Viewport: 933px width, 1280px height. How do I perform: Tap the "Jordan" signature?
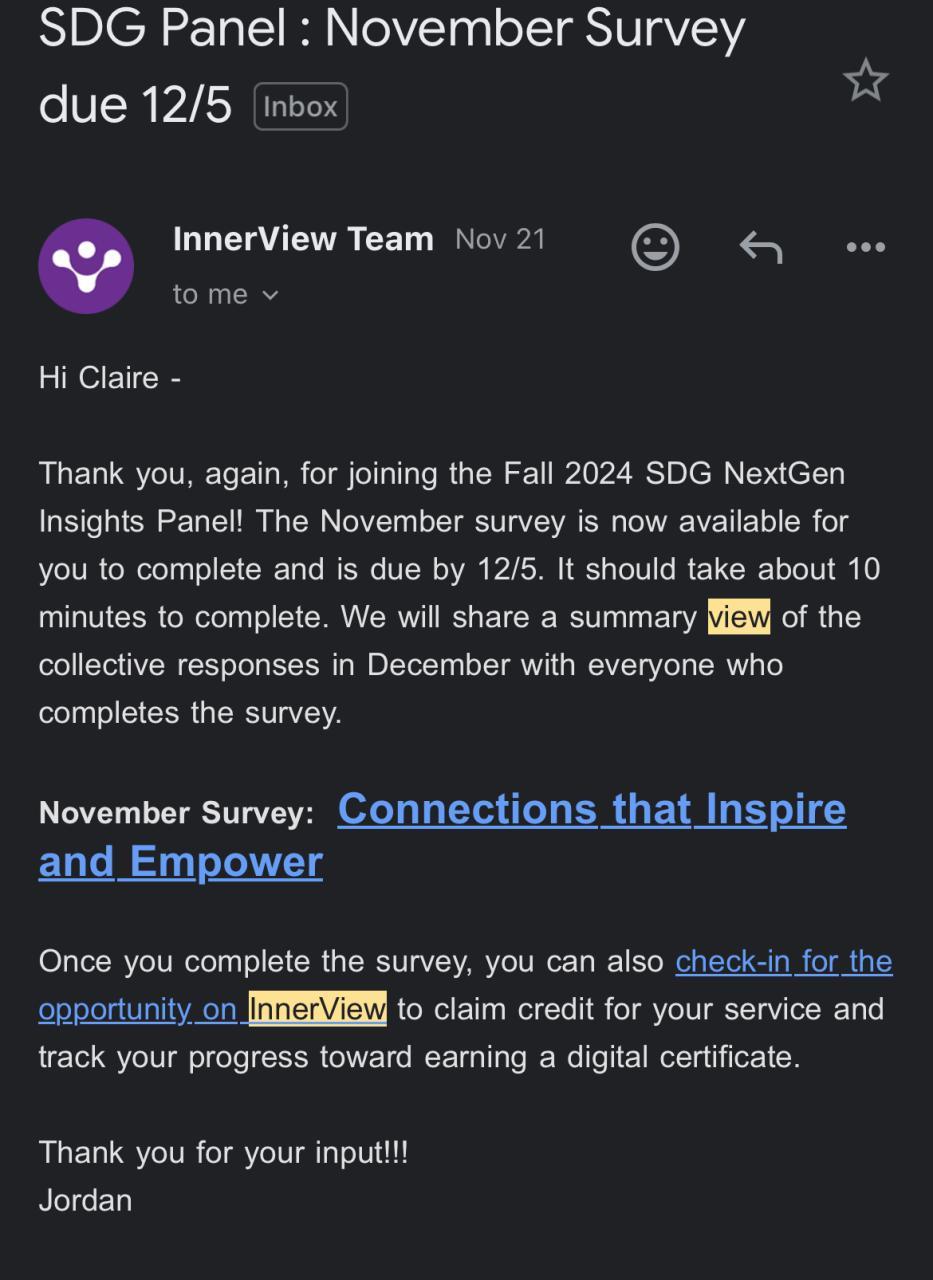coord(85,1200)
